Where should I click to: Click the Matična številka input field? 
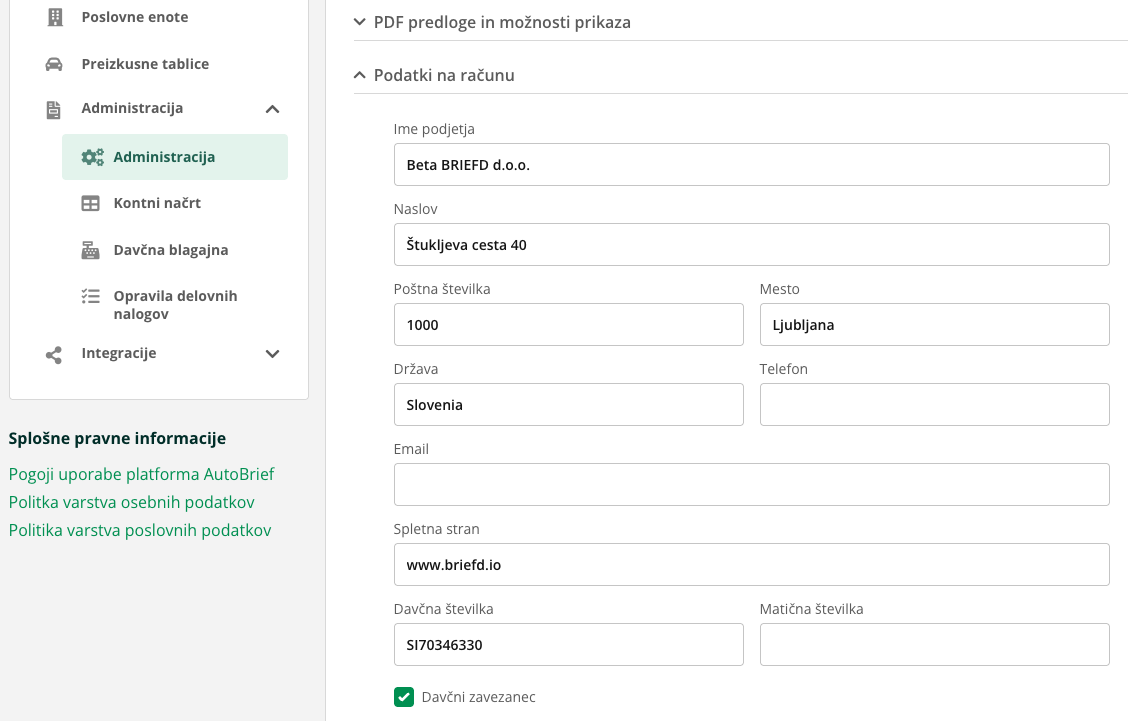[x=934, y=645]
